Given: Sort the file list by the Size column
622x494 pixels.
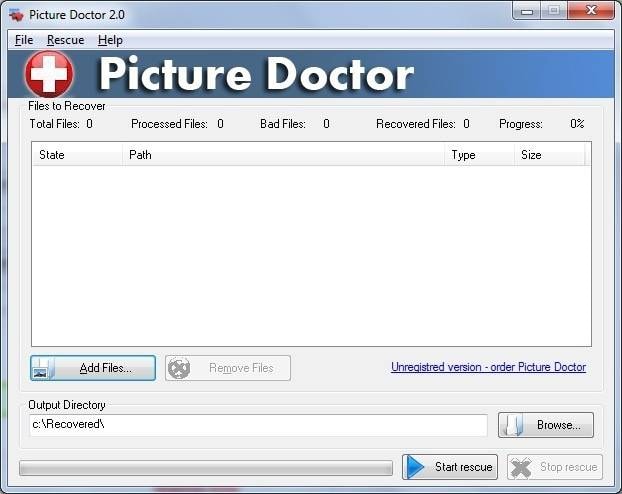Looking at the screenshot, I should 550,155.
